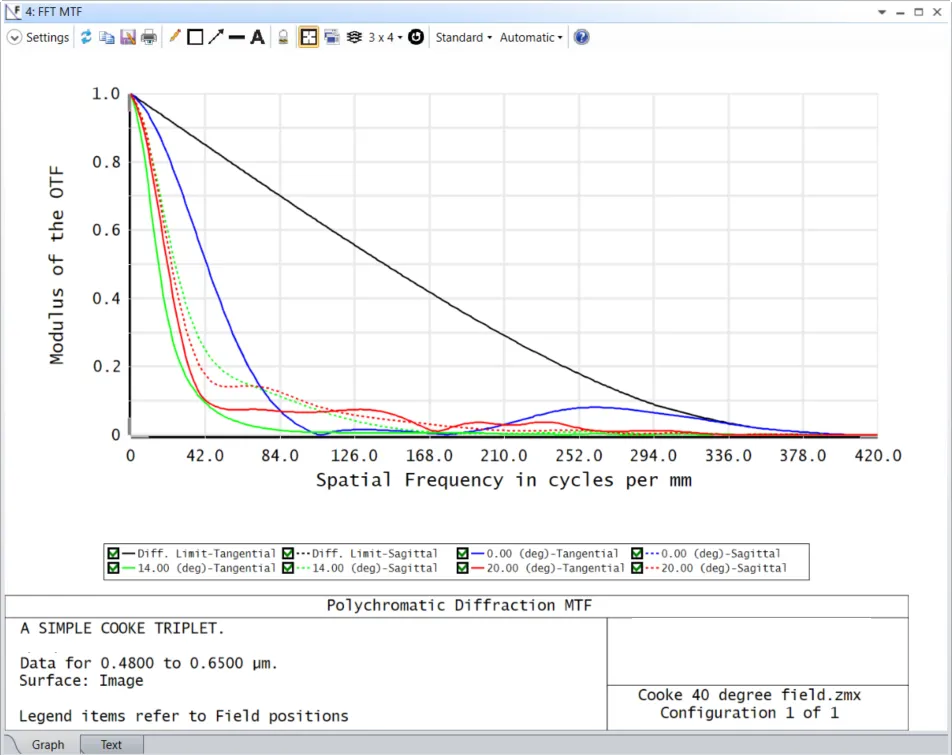Select the arrow drawing tool

pos(216,37)
